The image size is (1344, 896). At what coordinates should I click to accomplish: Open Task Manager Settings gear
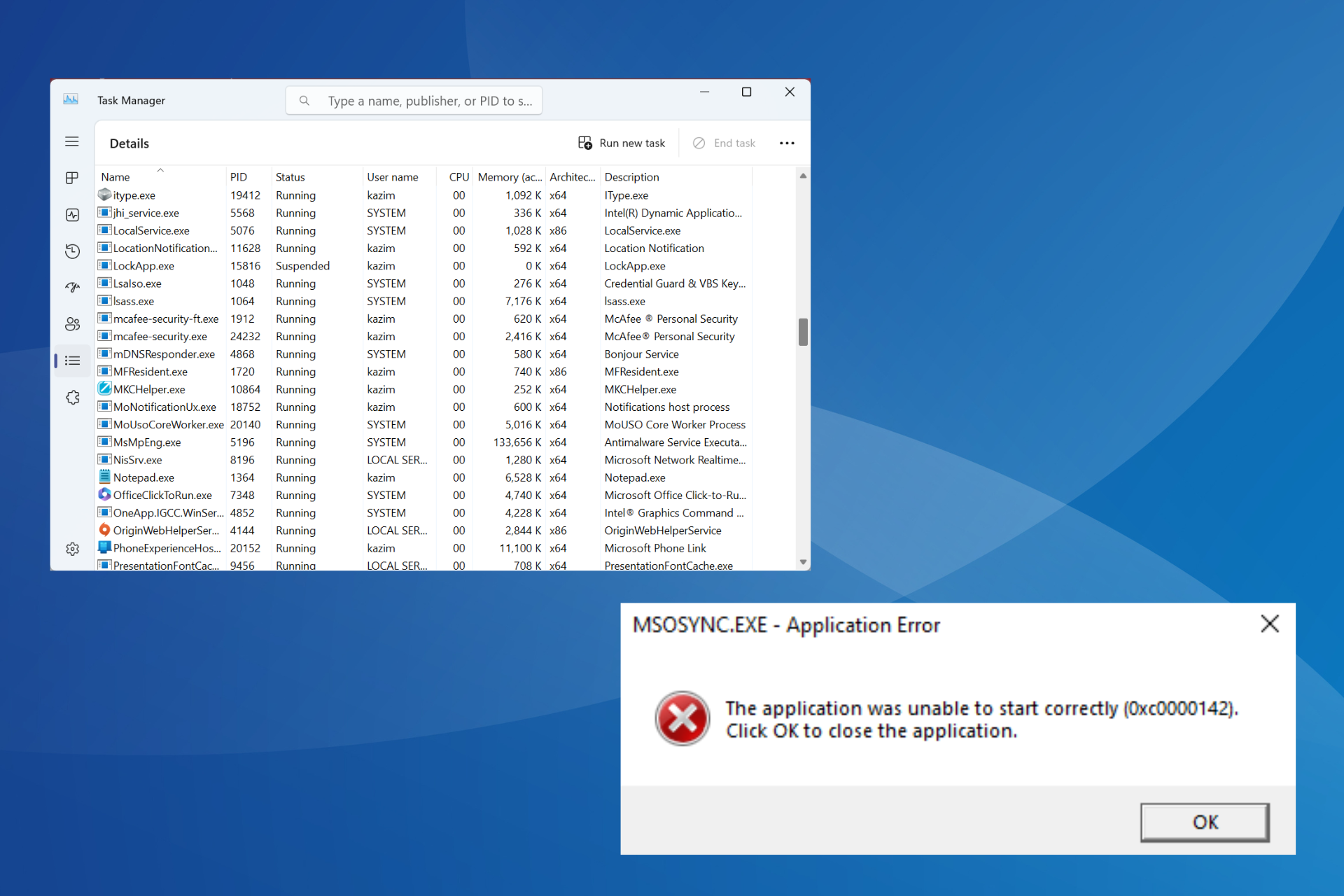pos(72,549)
